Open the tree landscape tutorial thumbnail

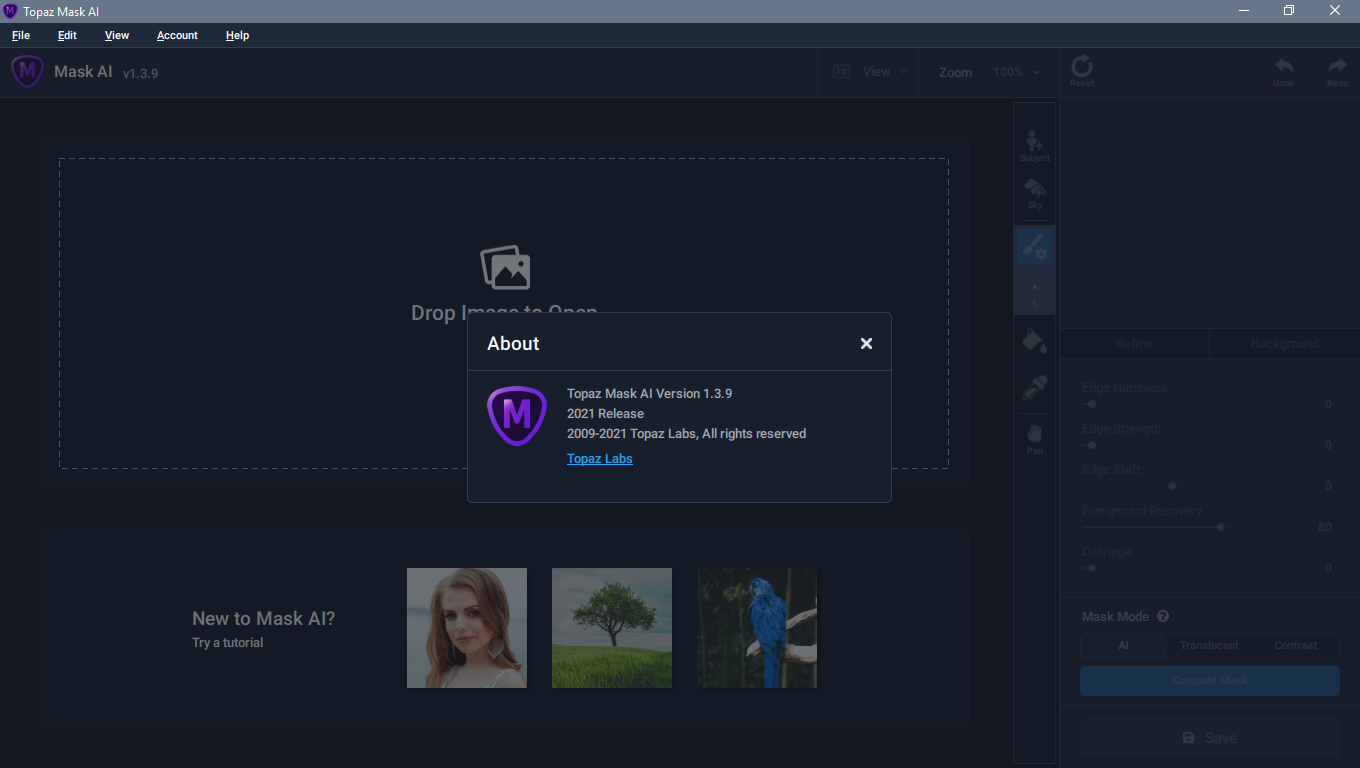pos(612,628)
